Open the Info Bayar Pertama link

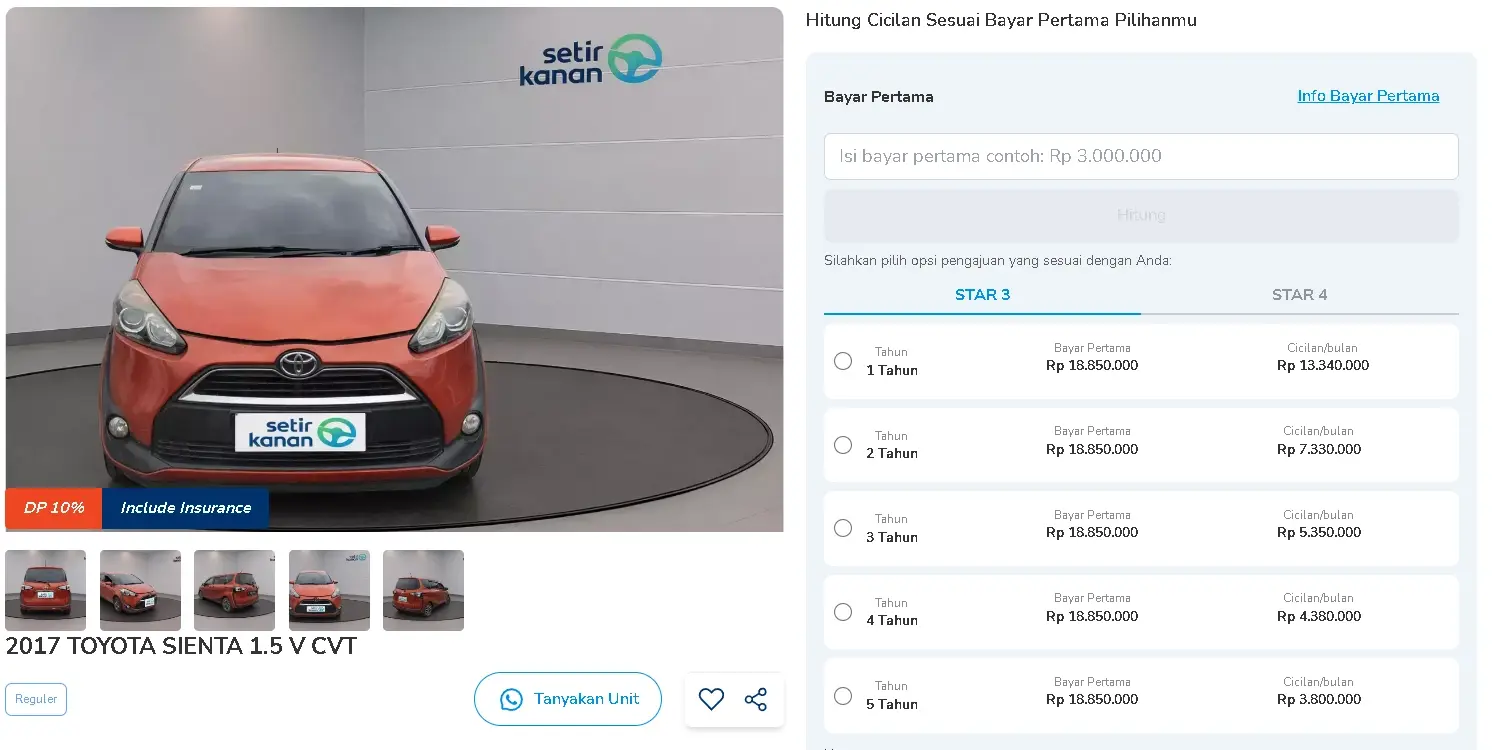click(1368, 96)
